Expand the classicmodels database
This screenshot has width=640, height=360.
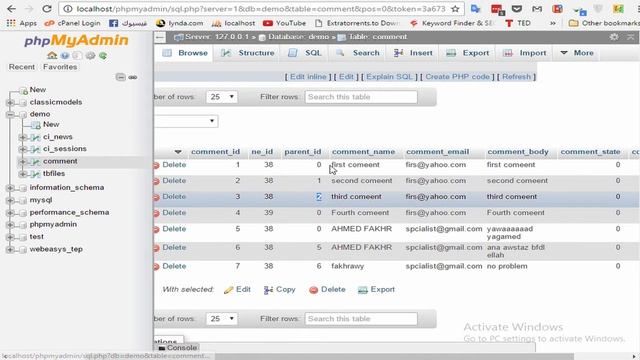point(10,102)
